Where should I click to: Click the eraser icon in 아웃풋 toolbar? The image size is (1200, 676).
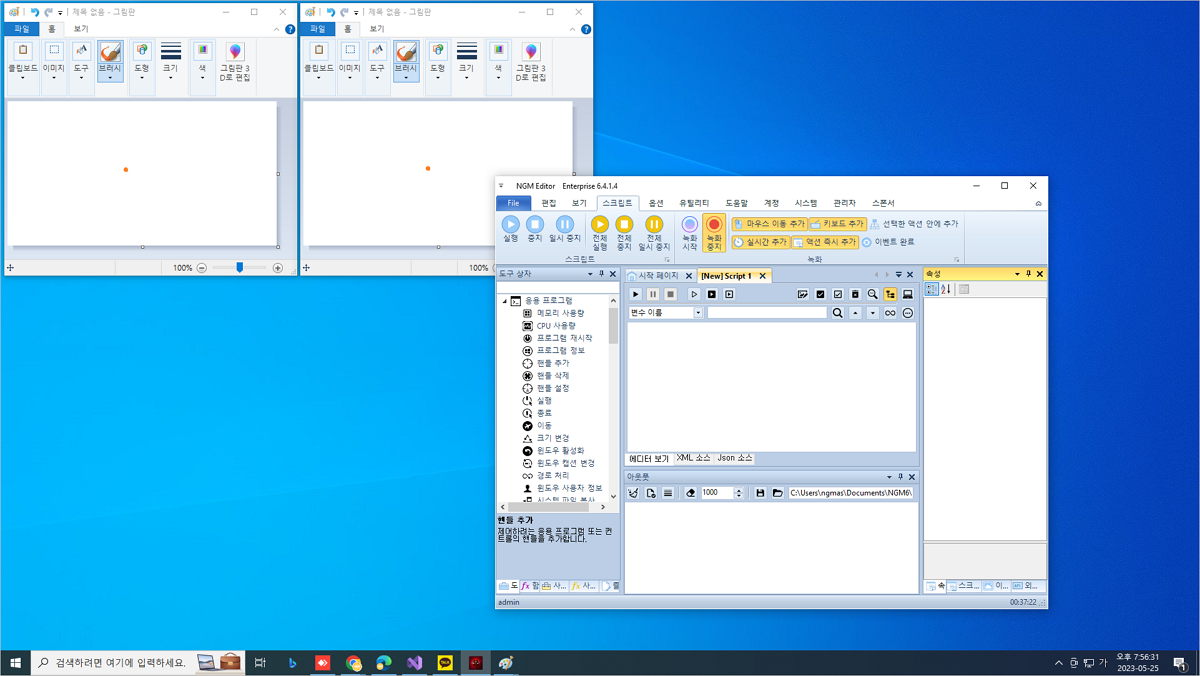click(x=690, y=493)
